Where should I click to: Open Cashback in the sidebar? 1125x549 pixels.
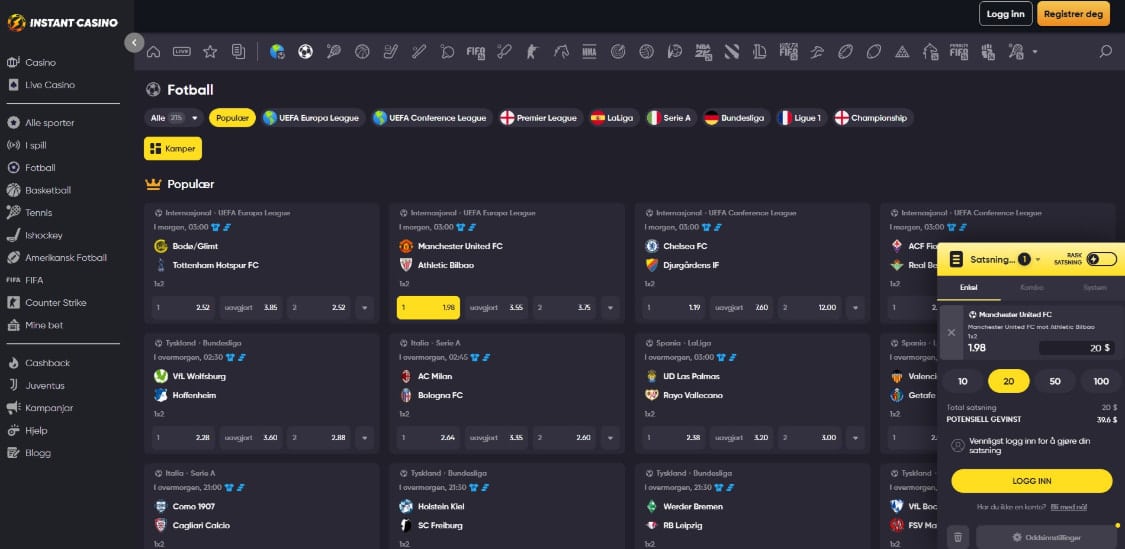(47, 363)
